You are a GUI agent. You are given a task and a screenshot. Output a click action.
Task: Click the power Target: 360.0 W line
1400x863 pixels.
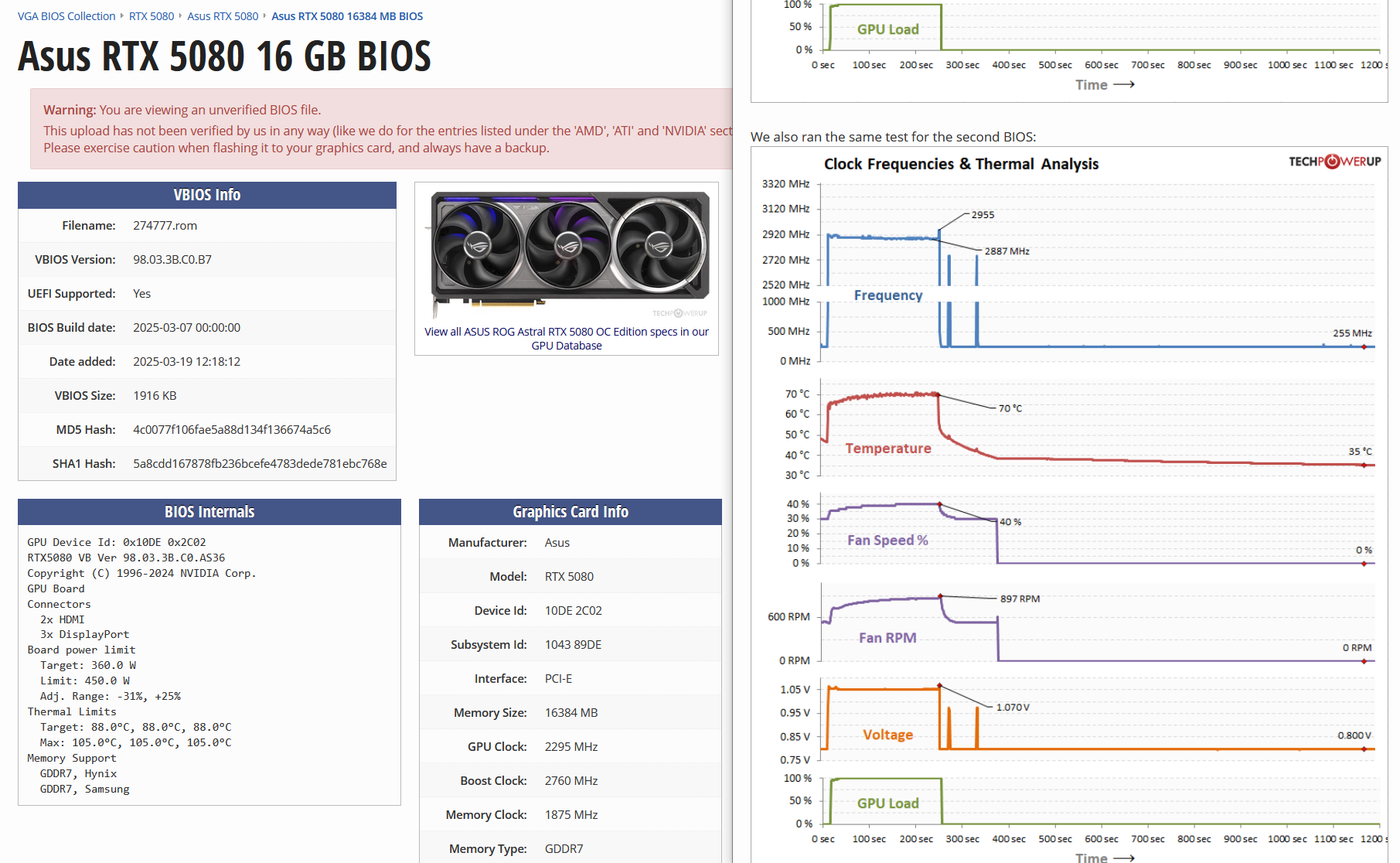tap(88, 665)
